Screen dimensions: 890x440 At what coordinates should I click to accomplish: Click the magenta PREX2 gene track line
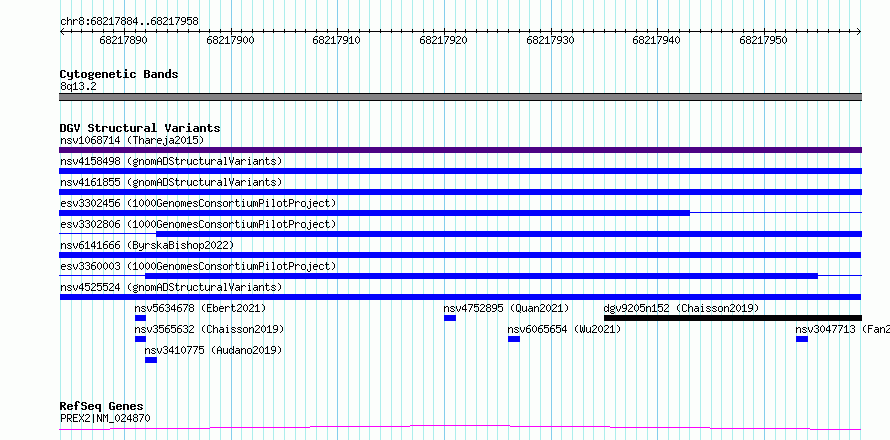coord(460,427)
